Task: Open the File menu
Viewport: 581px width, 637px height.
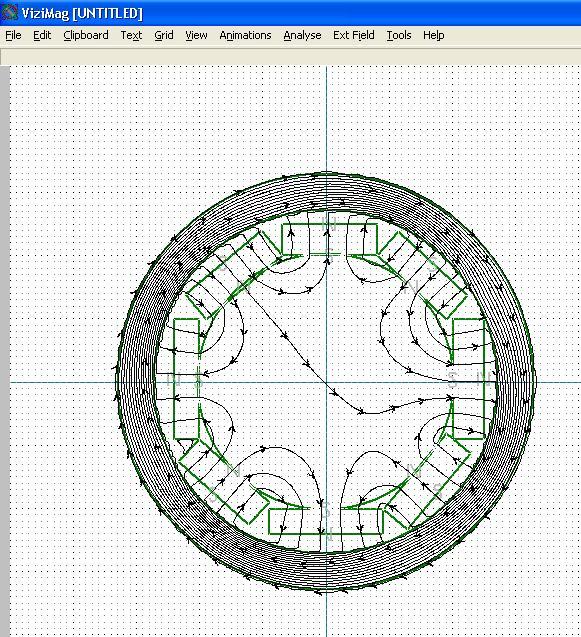Action: click(13, 35)
